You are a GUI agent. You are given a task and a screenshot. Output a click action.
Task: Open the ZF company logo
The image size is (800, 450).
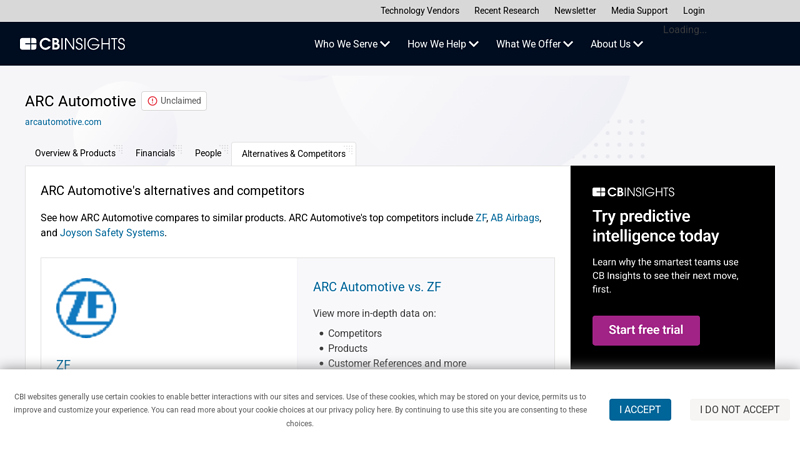point(86,308)
